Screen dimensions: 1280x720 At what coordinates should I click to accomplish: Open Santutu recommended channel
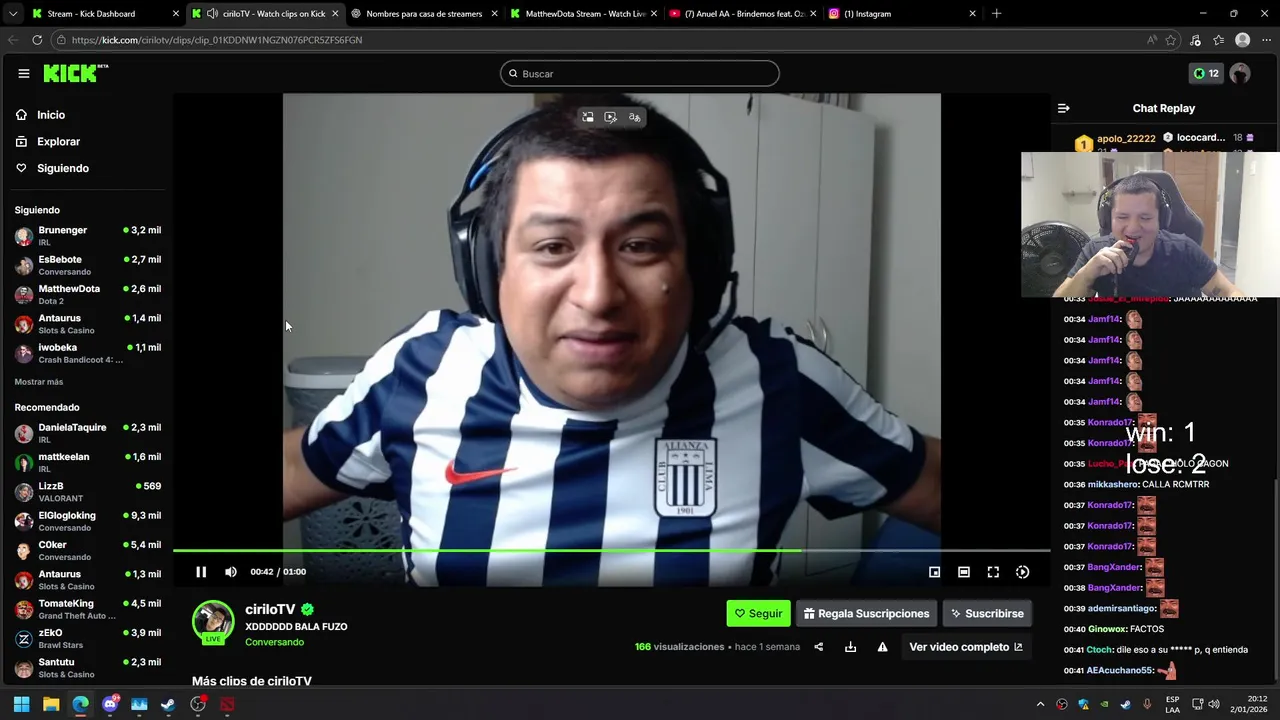point(88,668)
